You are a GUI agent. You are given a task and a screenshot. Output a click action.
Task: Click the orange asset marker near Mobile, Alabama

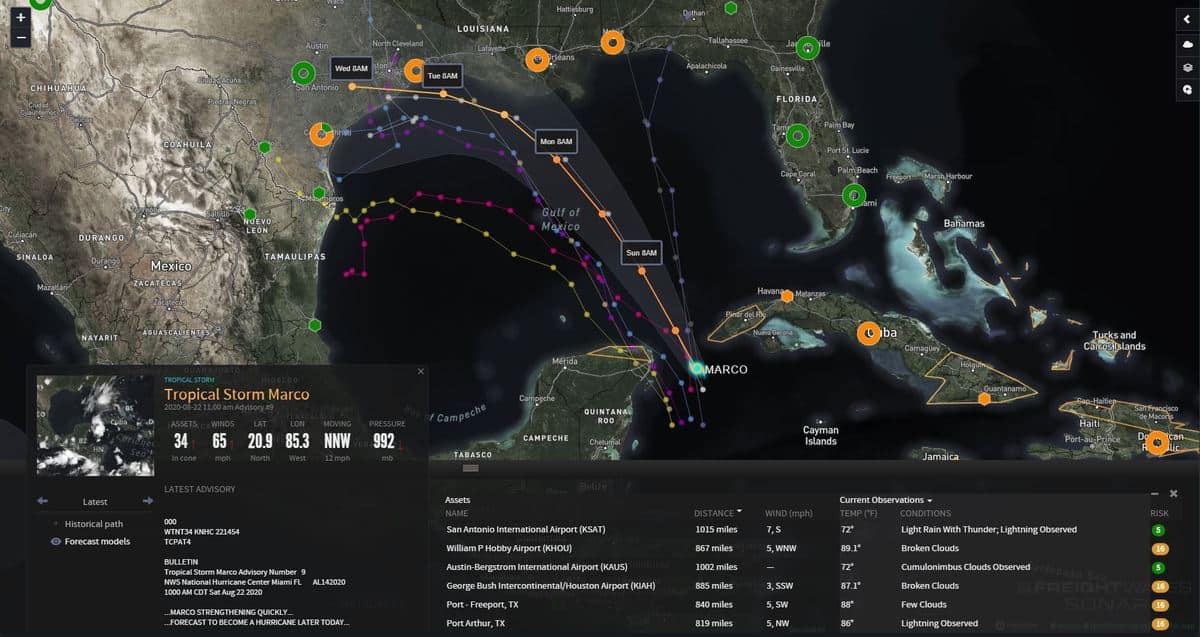click(613, 42)
